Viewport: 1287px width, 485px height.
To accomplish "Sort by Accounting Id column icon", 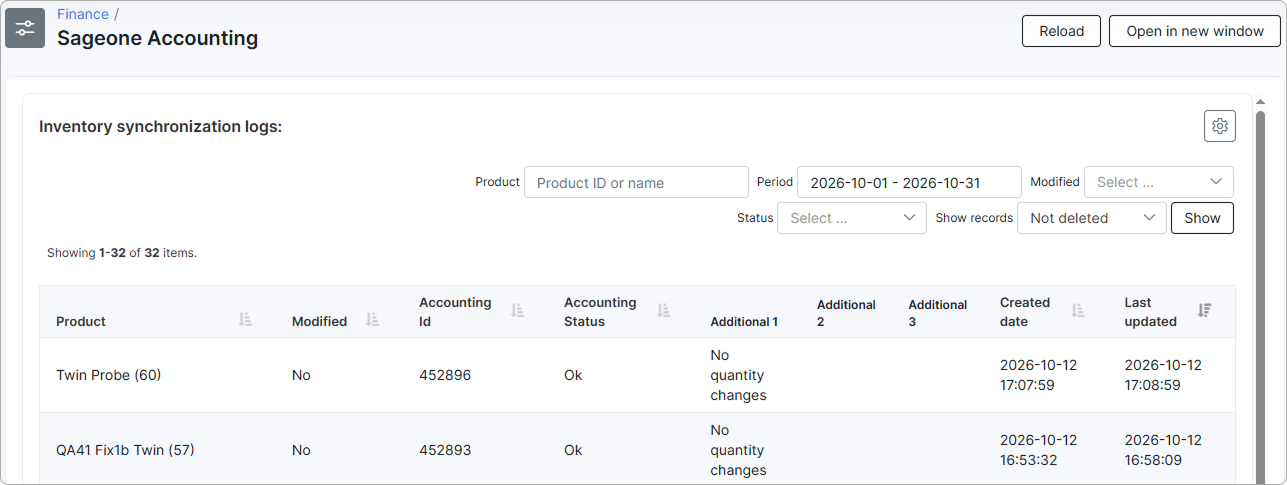I will coord(518,311).
